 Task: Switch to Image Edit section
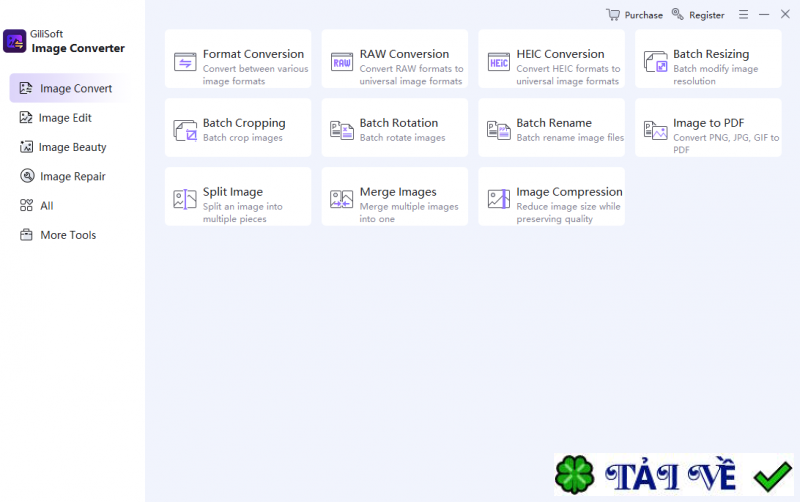tap(65, 118)
